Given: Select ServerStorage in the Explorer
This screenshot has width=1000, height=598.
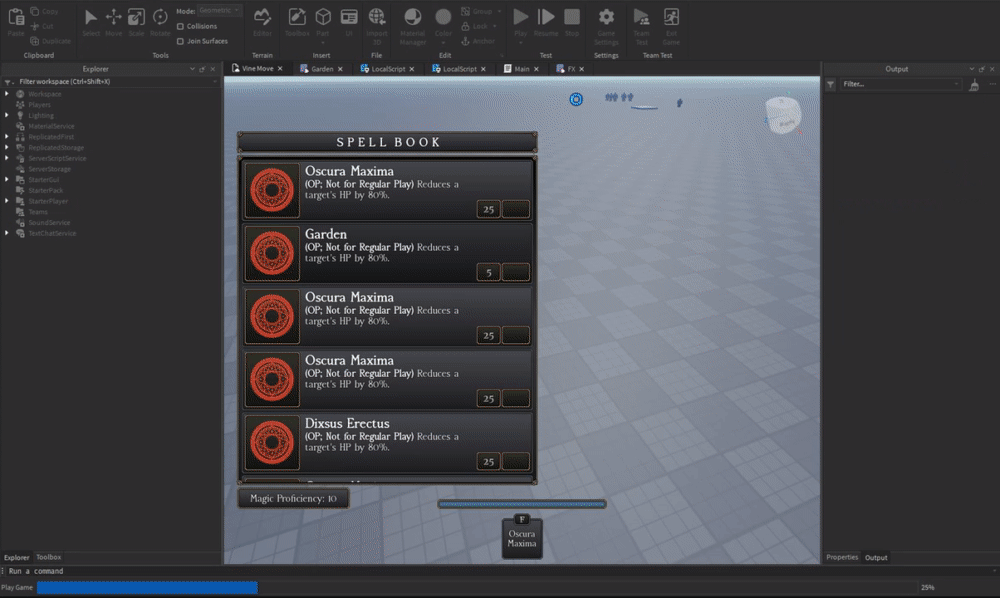Looking at the screenshot, I should (49, 169).
